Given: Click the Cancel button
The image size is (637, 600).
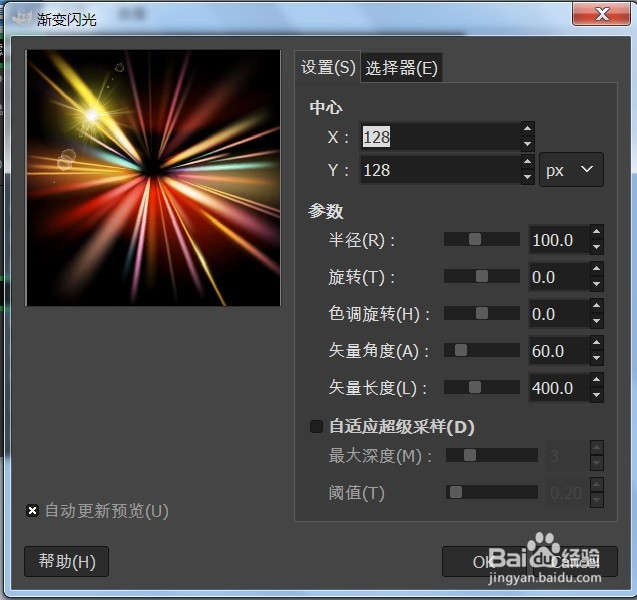Looking at the screenshot, I should pyautogui.click(x=575, y=562).
